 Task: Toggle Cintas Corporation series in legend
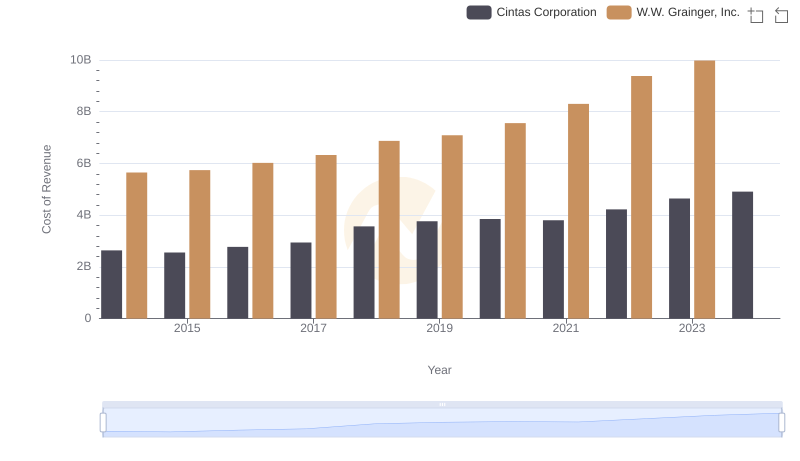pos(531,12)
